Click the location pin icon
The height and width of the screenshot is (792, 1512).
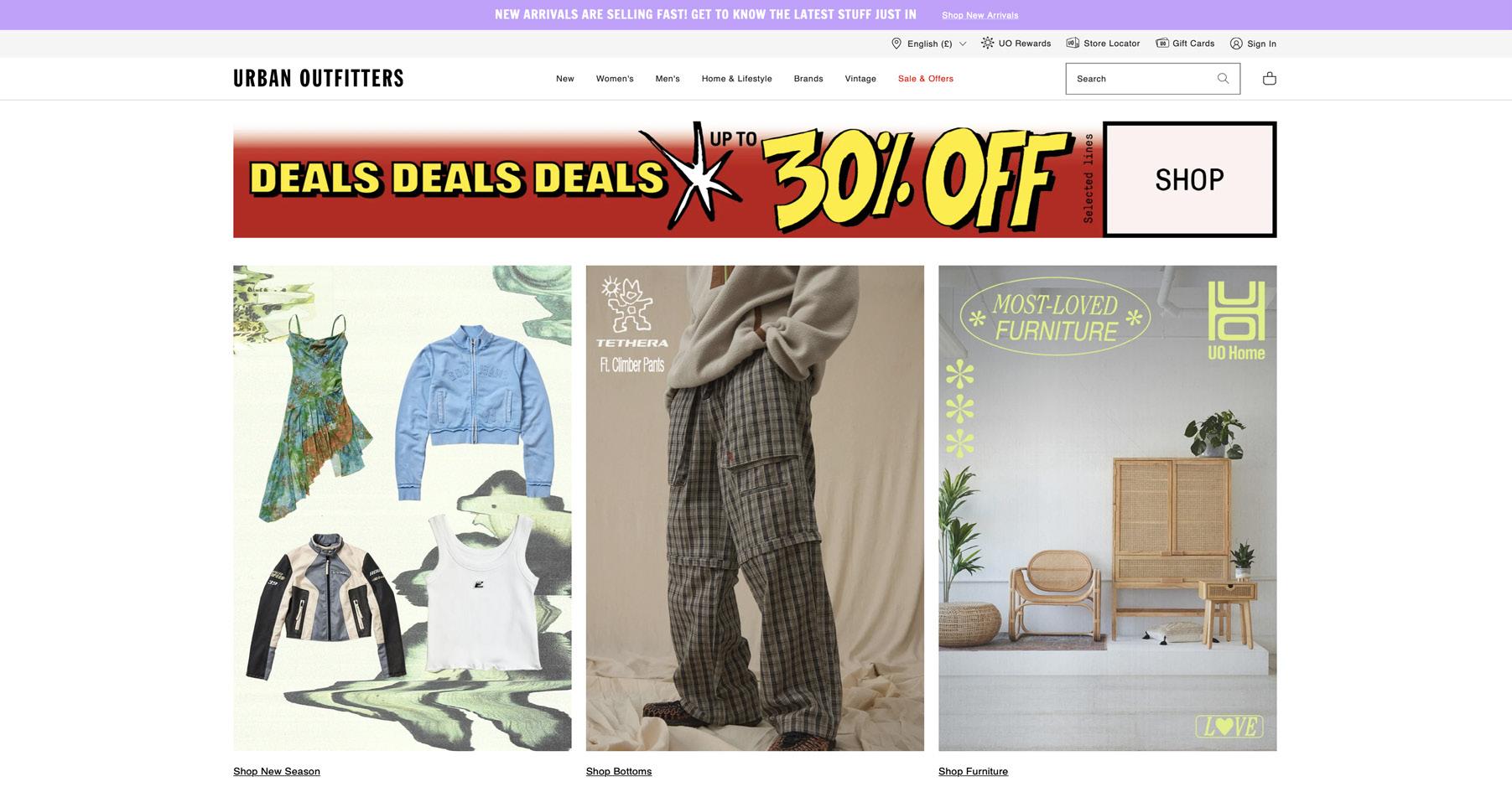896,44
